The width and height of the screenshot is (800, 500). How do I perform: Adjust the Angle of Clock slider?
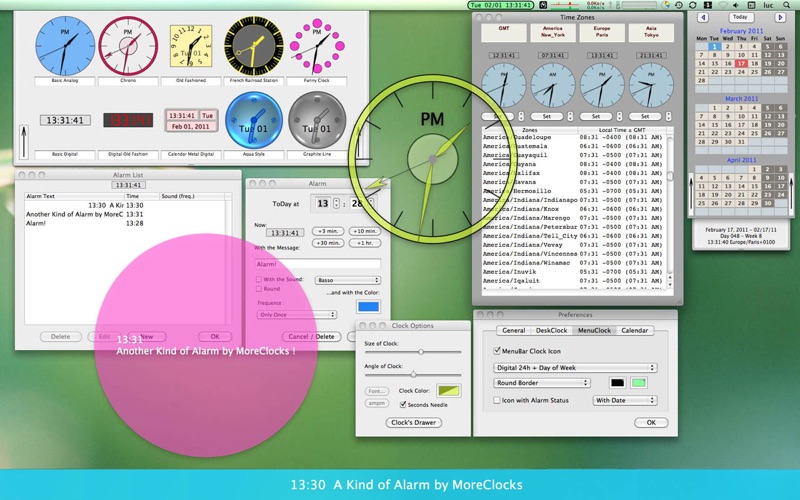pos(413,374)
